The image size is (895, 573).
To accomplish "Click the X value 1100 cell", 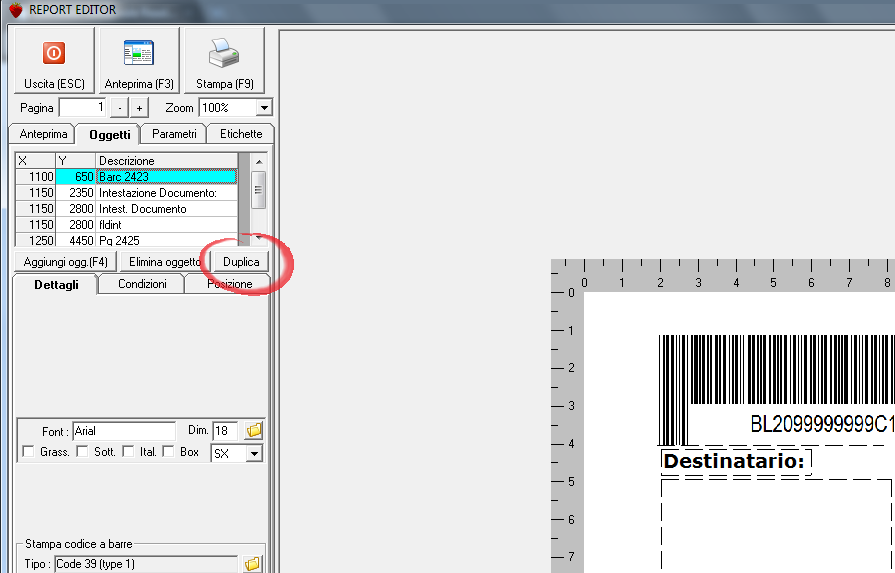I will [35, 177].
